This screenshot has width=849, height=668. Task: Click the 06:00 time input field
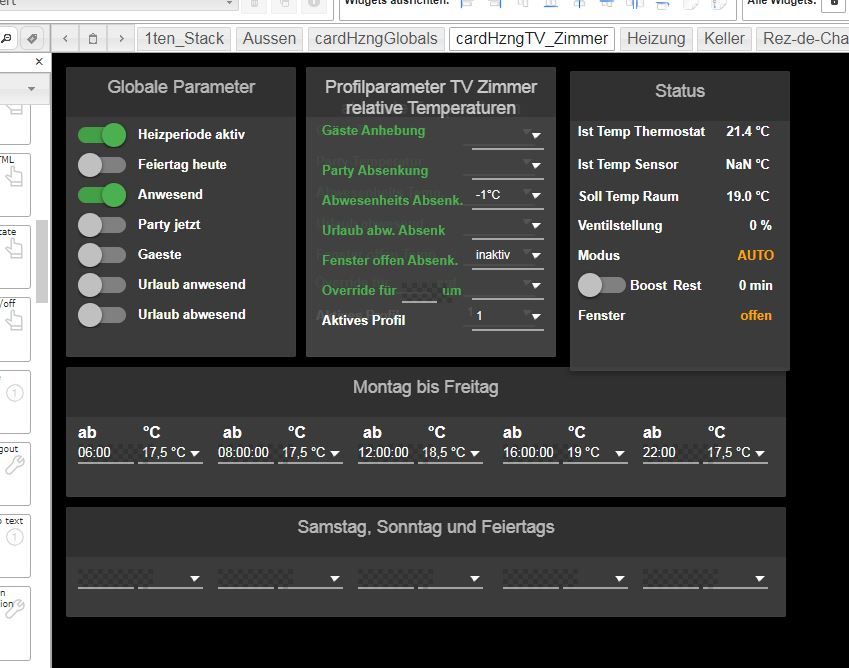(105, 453)
